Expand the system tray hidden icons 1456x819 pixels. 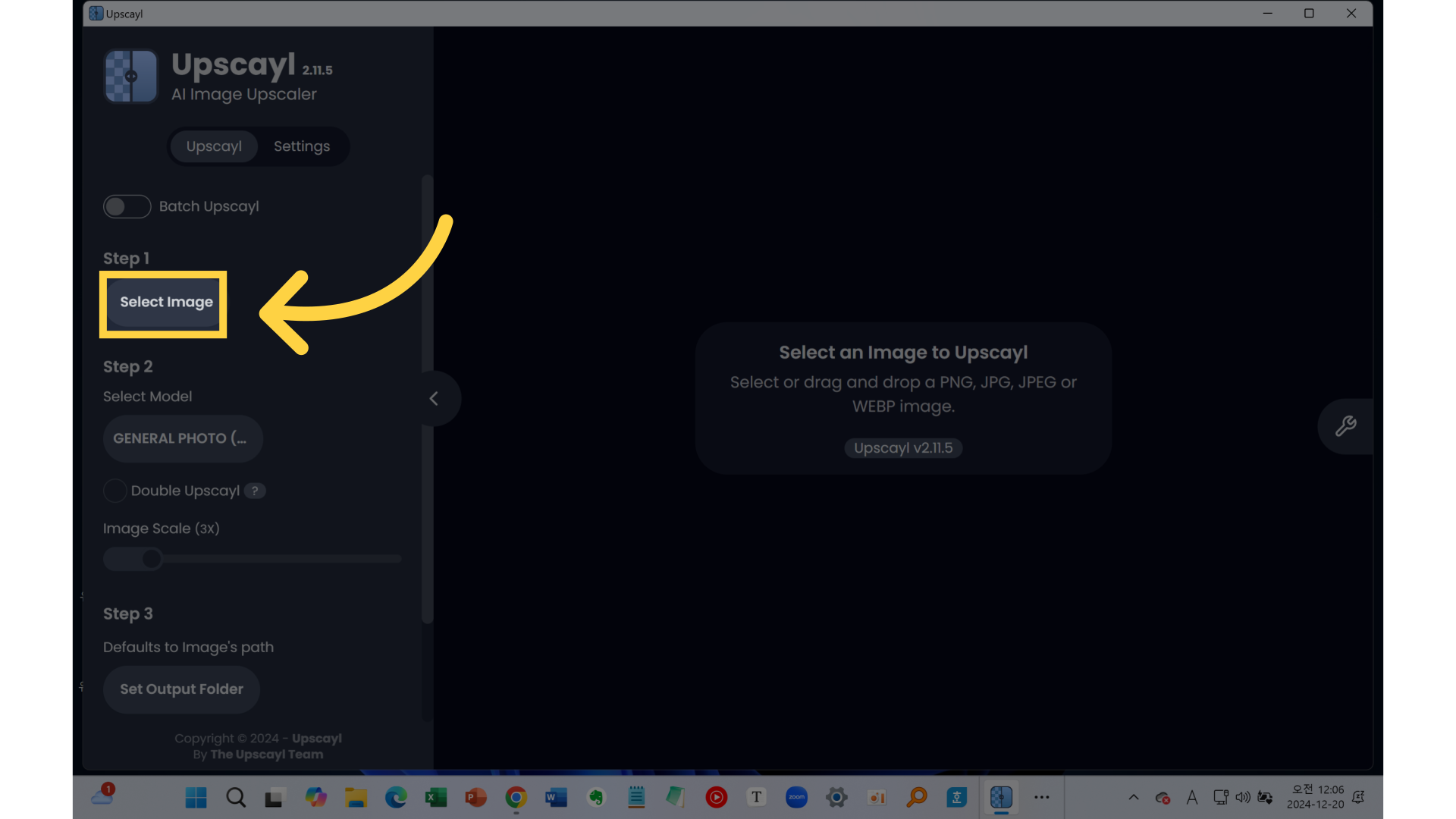[x=1133, y=797]
